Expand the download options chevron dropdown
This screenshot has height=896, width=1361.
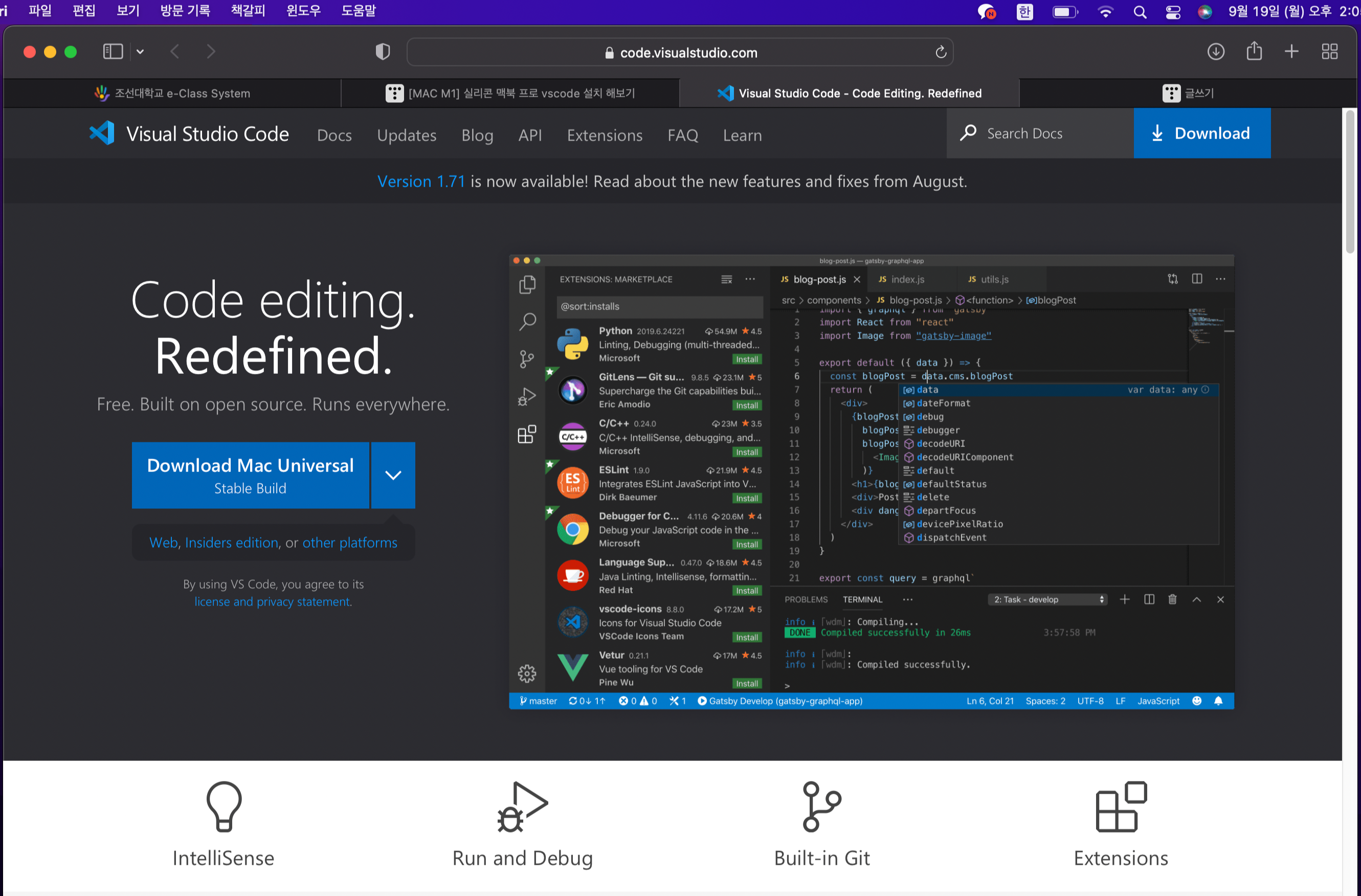coord(393,475)
